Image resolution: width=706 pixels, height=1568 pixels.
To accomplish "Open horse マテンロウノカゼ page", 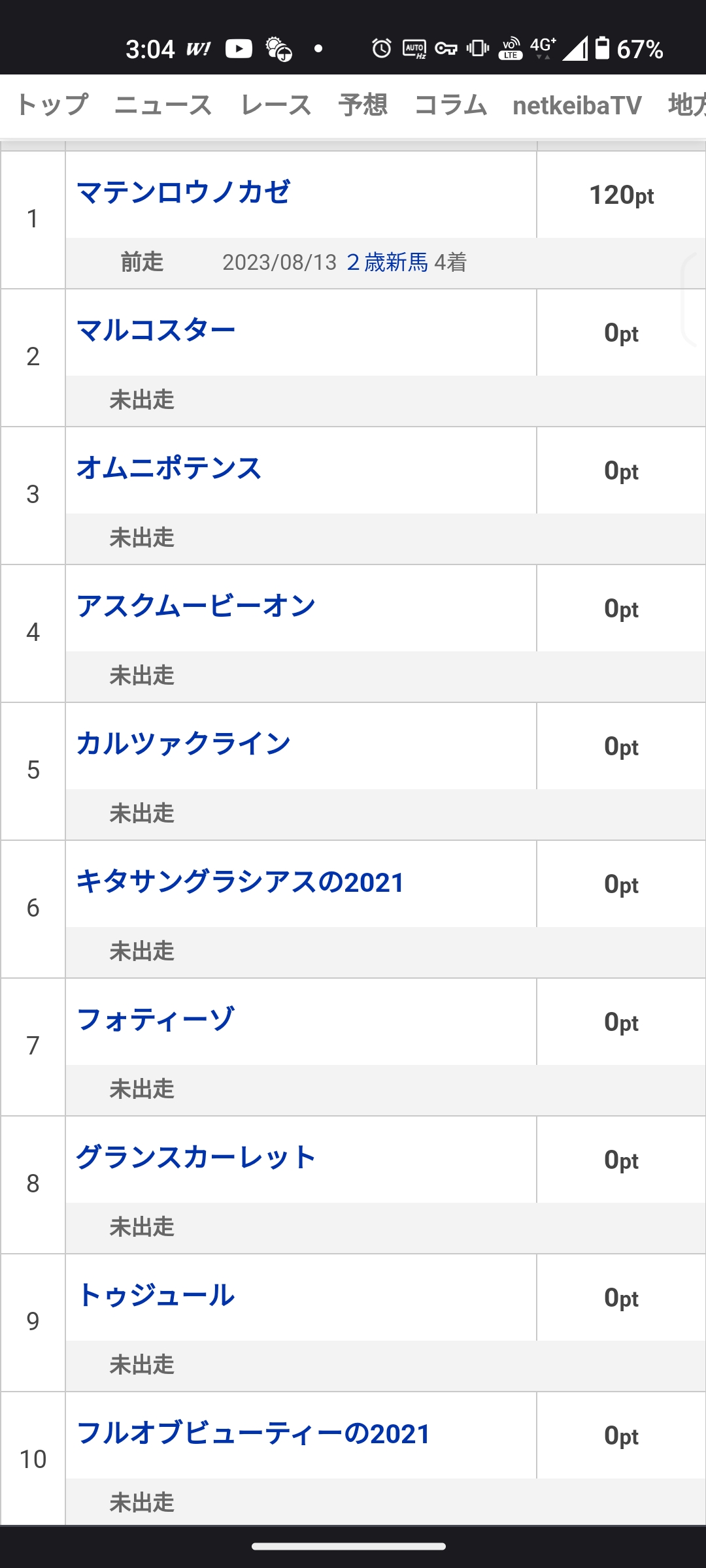I will [x=183, y=193].
